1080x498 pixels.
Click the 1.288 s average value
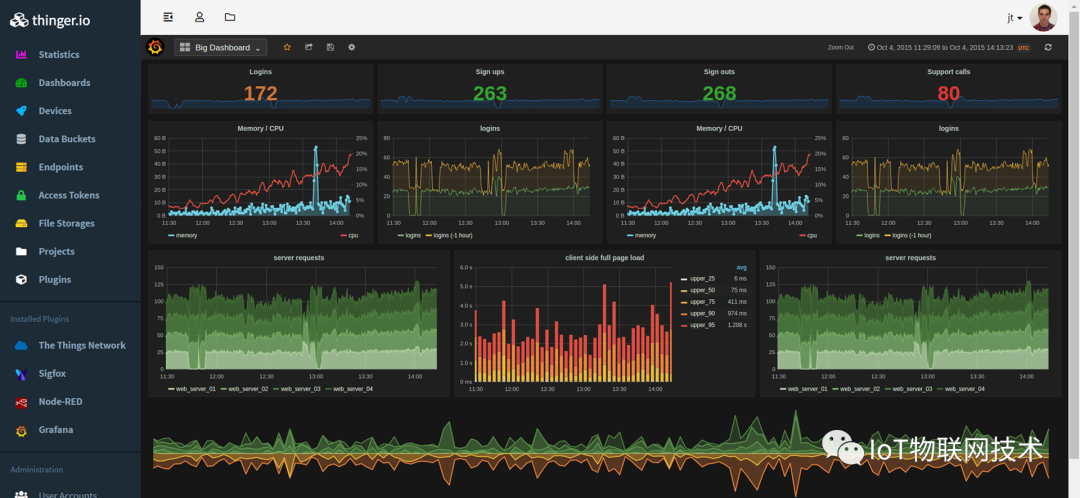736,325
